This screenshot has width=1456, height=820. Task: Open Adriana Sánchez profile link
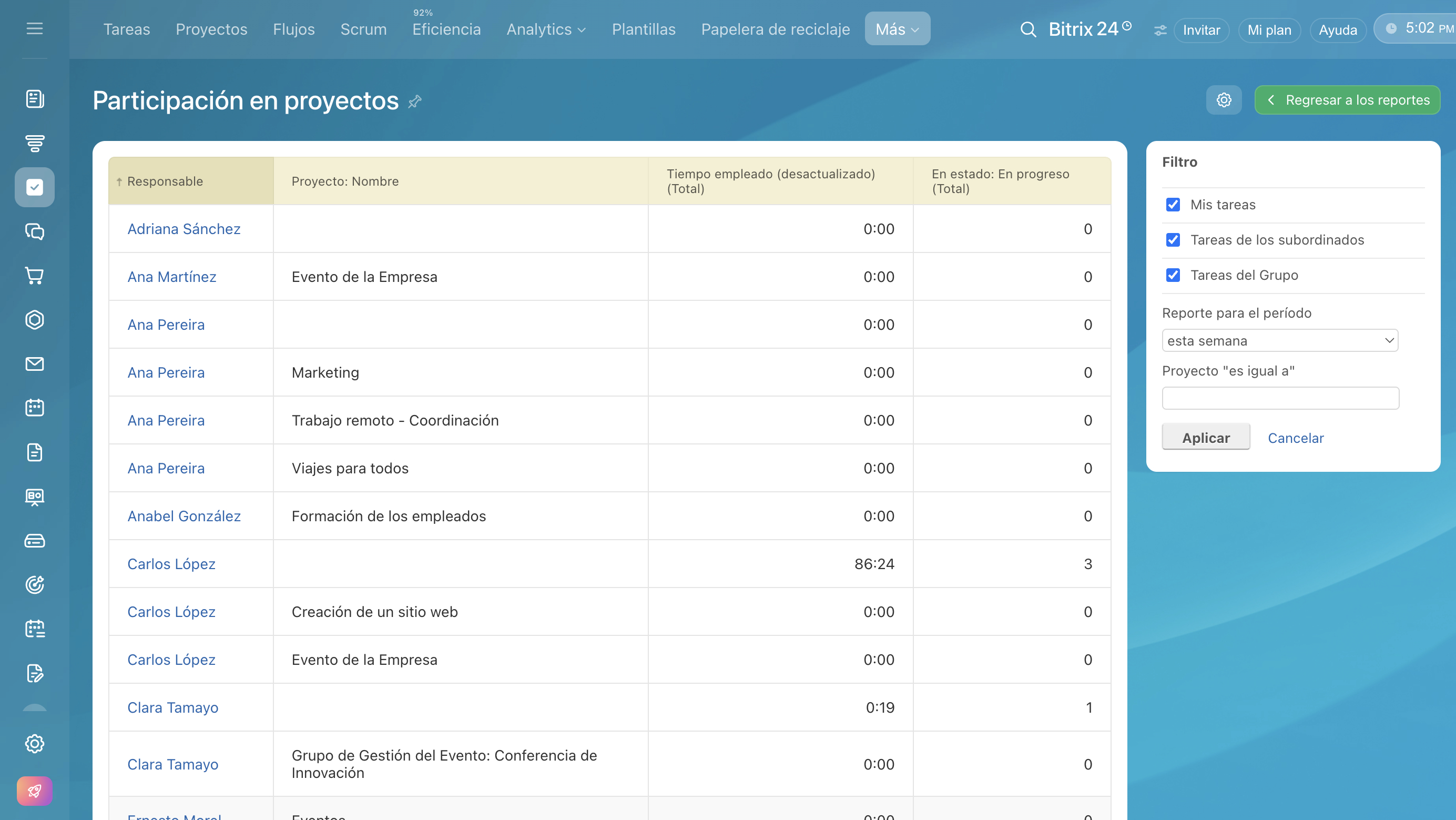tap(184, 229)
